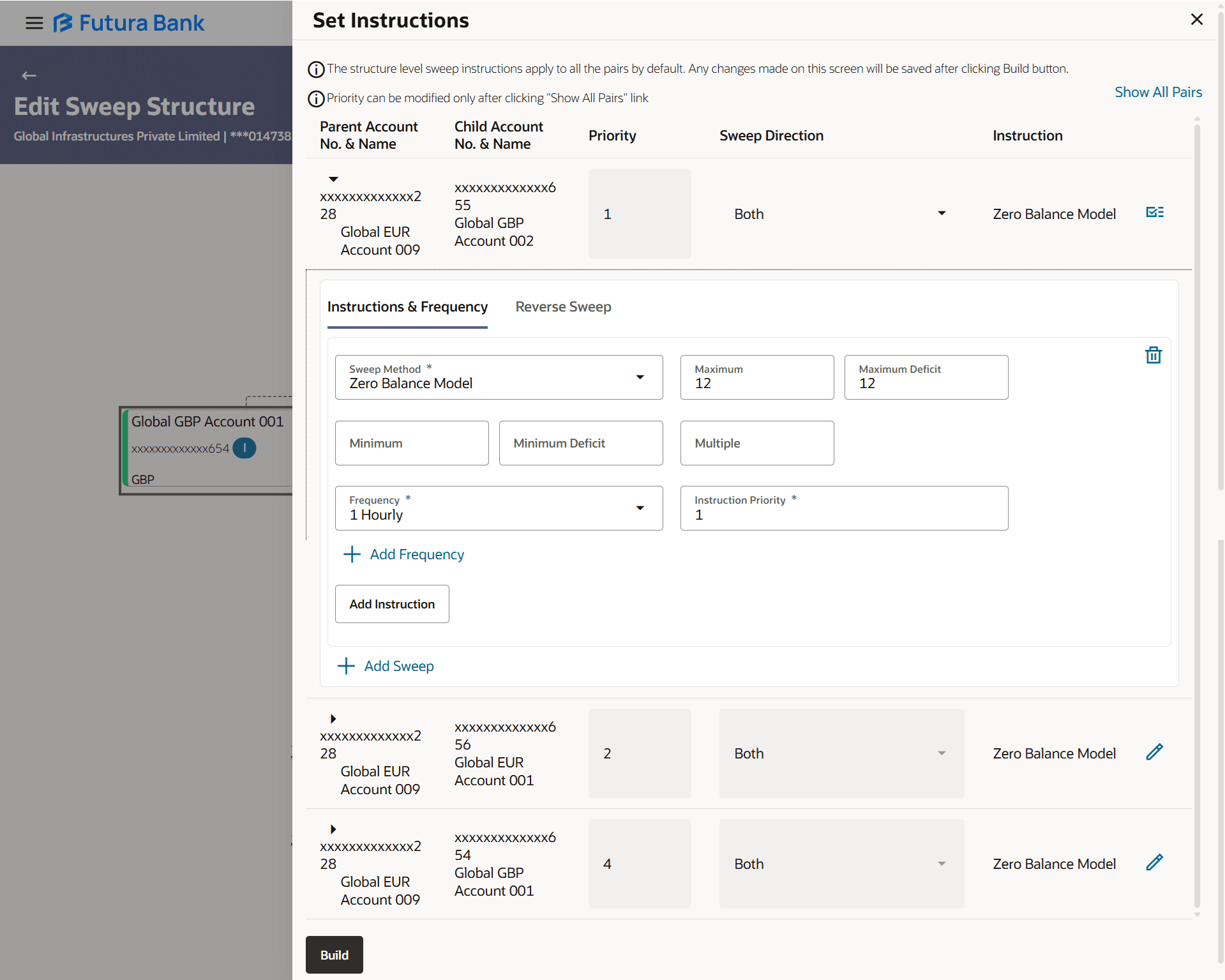Click the info badge on Global GBP Account 001
The height and width of the screenshot is (980, 1225).
[244, 448]
